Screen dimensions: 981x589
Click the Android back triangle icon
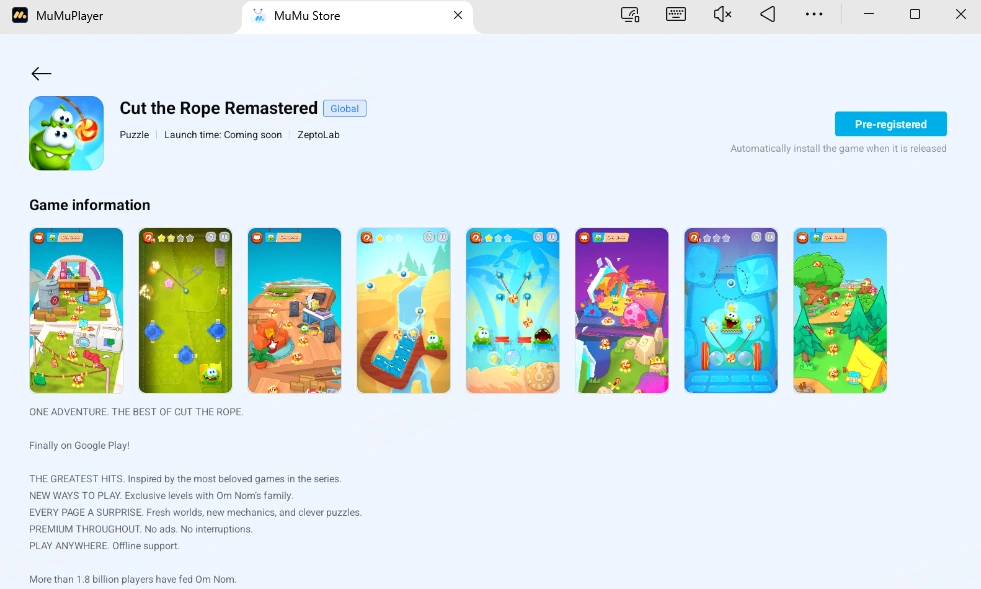point(768,14)
